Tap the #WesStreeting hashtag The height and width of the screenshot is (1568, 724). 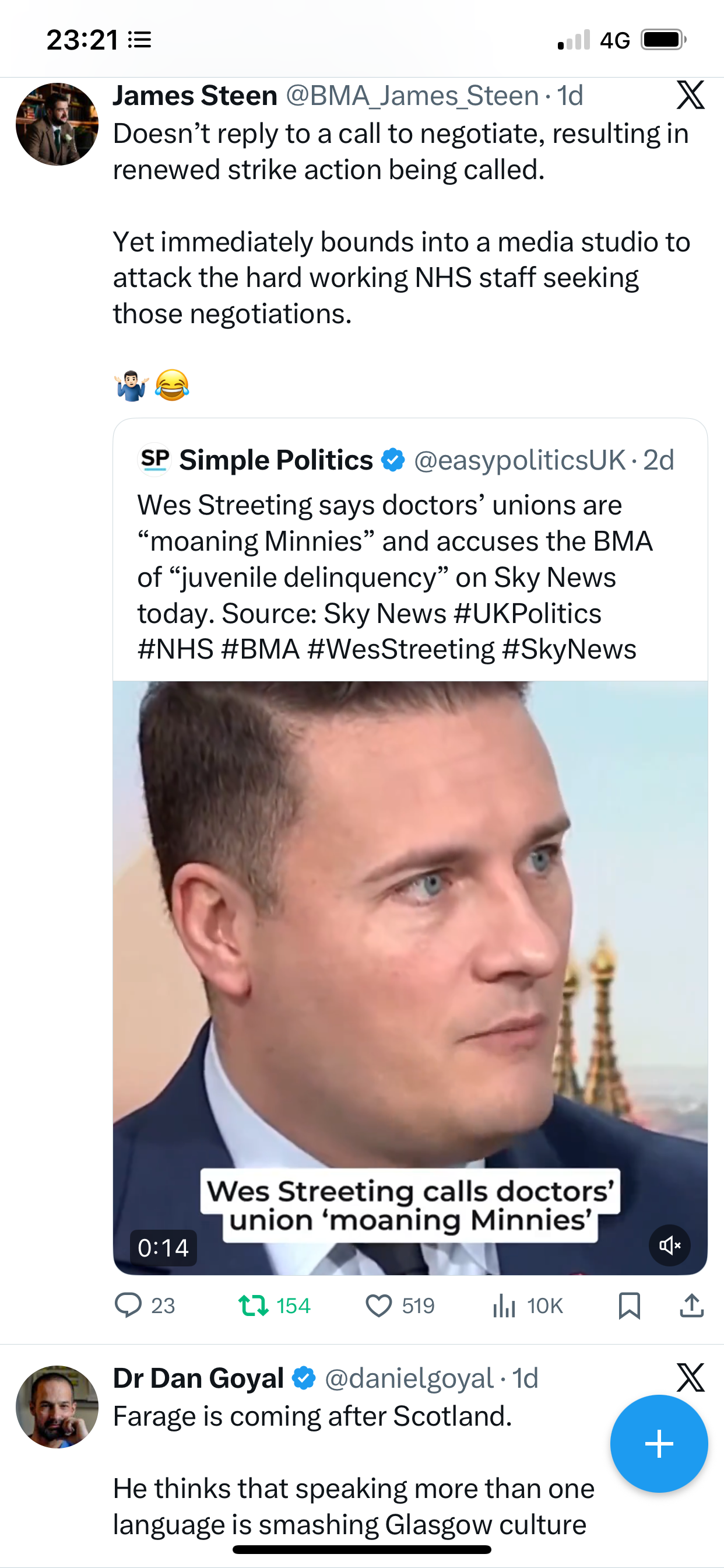401,649
